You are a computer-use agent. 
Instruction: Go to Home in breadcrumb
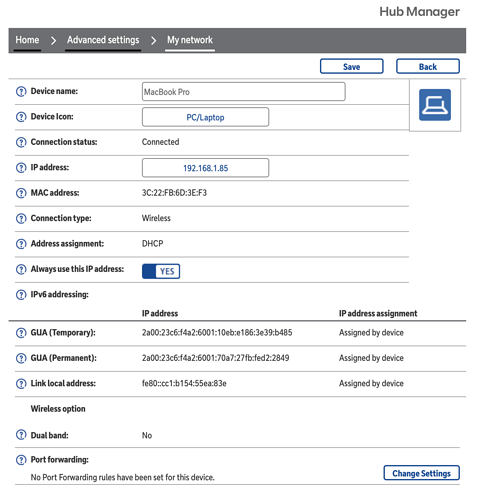[x=27, y=40]
